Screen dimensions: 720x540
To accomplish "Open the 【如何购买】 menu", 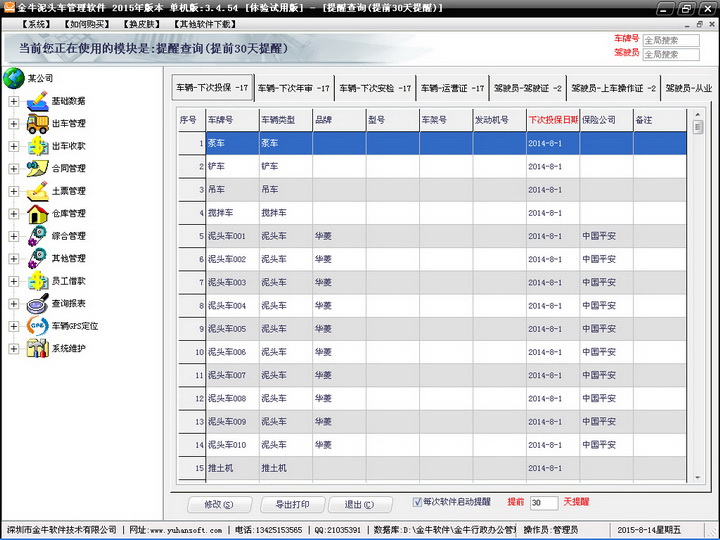I will coord(87,24).
